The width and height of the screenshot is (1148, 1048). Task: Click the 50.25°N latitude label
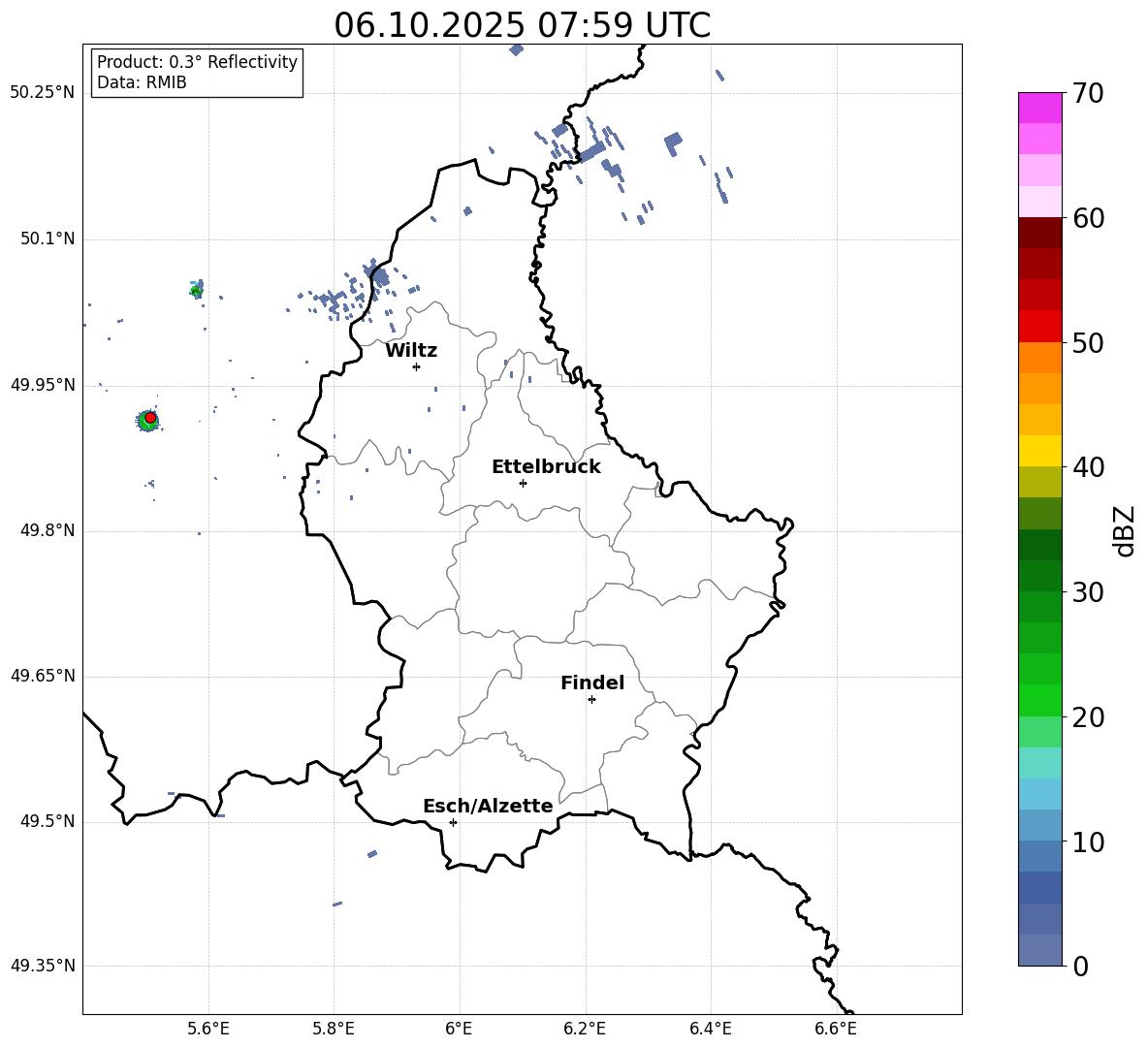(x=43, y=93)
